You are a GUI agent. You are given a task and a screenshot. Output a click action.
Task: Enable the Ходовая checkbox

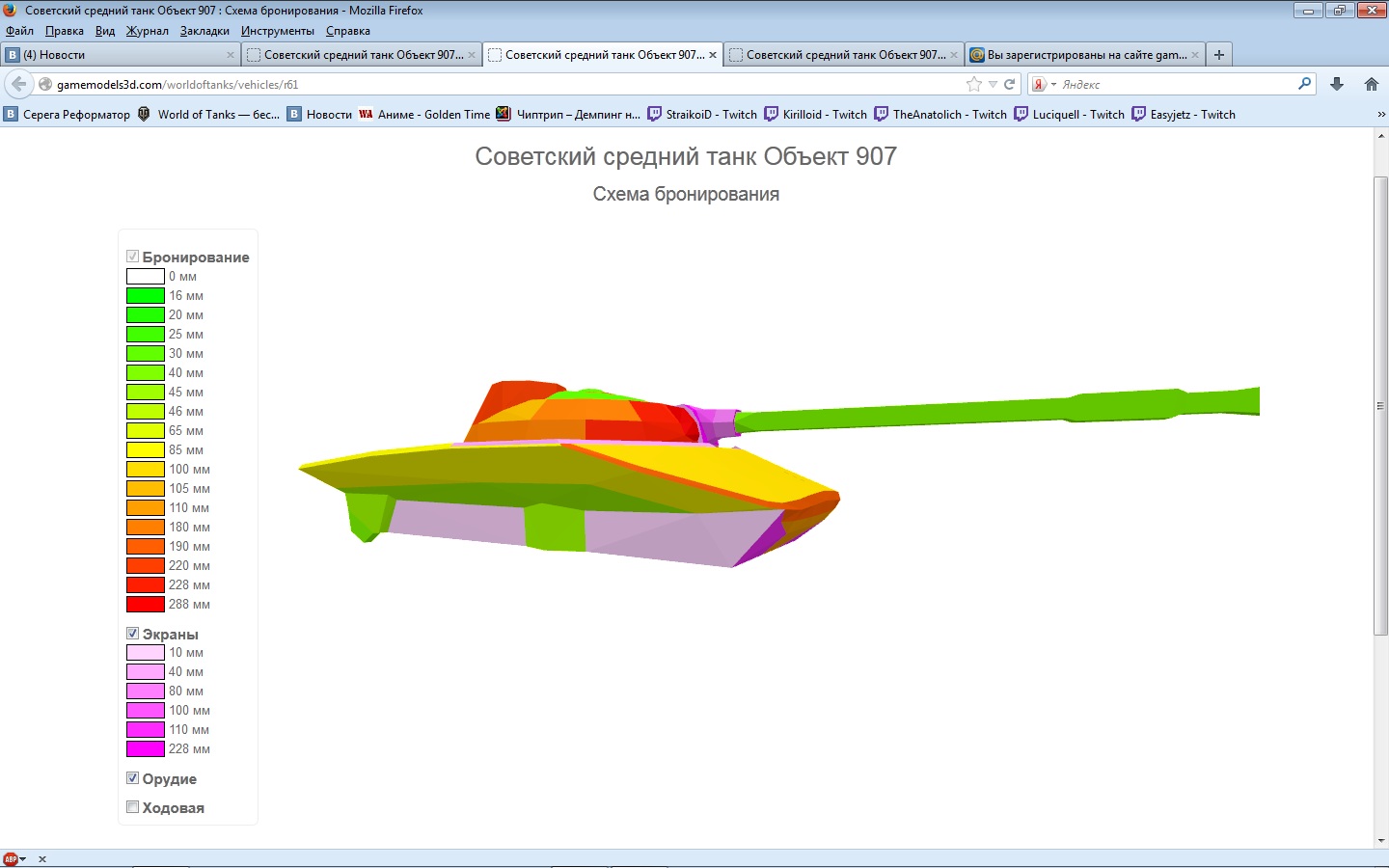(x=133, y=807)
